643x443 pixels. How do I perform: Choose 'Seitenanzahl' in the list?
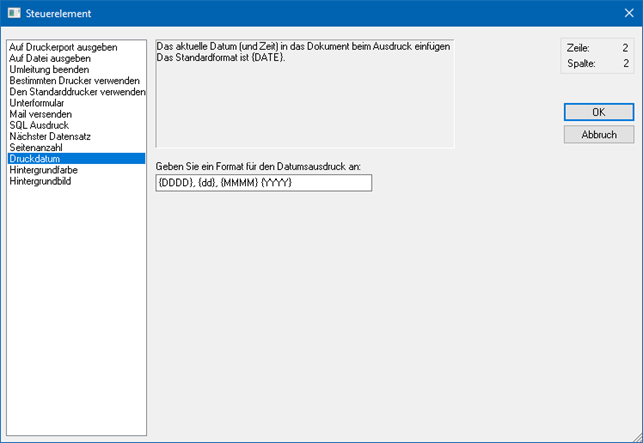[37, 147]
